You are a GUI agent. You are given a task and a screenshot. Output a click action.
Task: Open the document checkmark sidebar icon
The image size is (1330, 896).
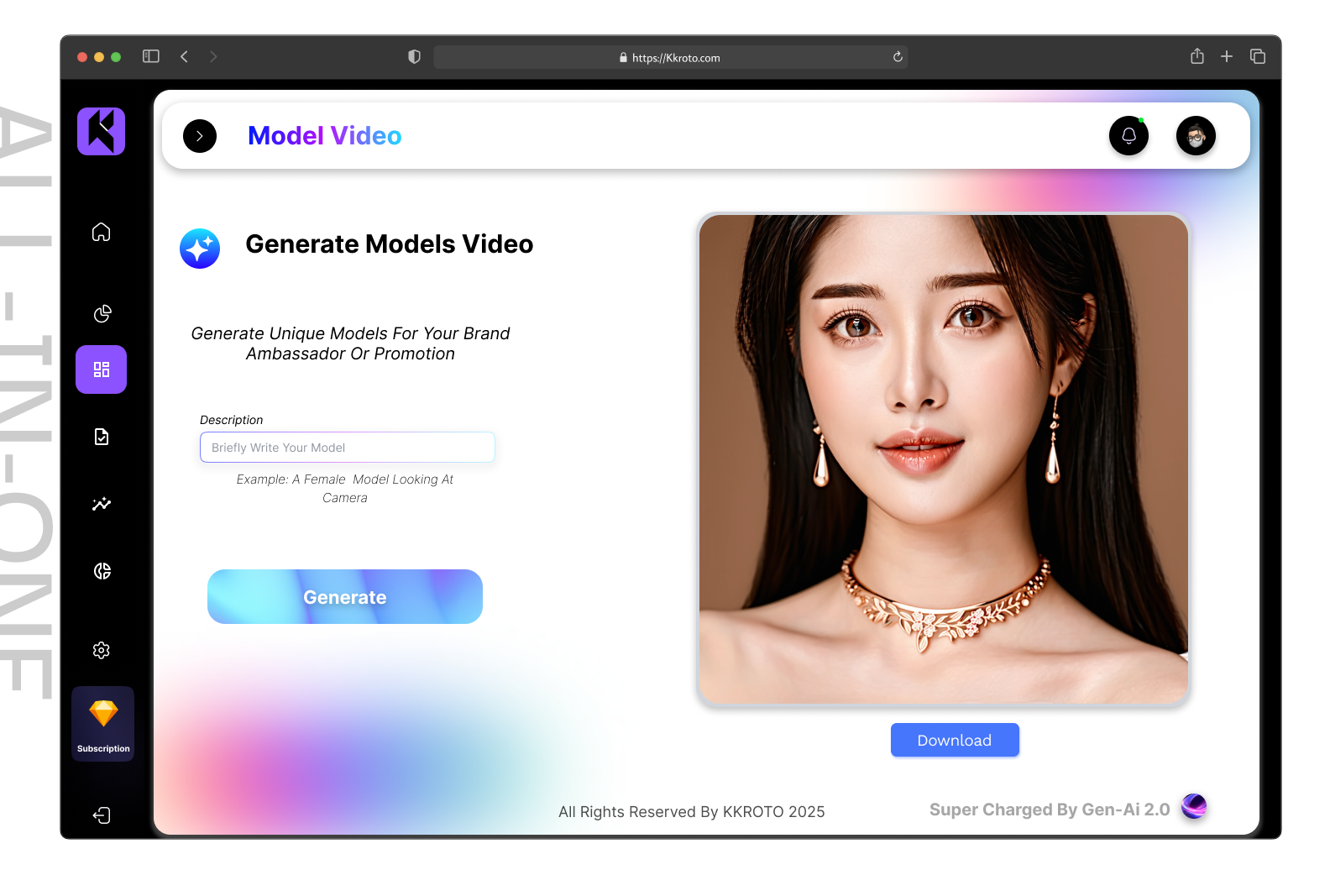pyautogui.click(x=102, y=437)
